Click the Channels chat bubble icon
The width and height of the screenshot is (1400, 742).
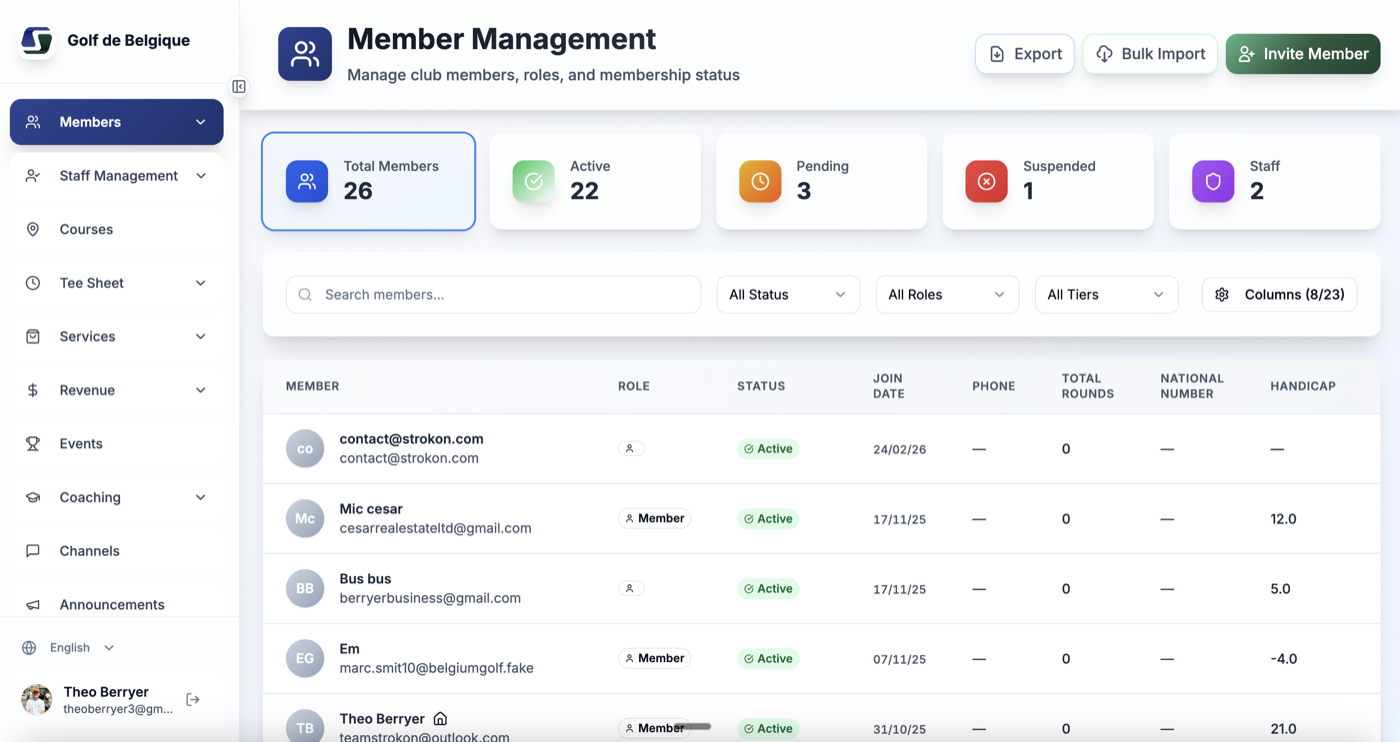click(33, 551)
